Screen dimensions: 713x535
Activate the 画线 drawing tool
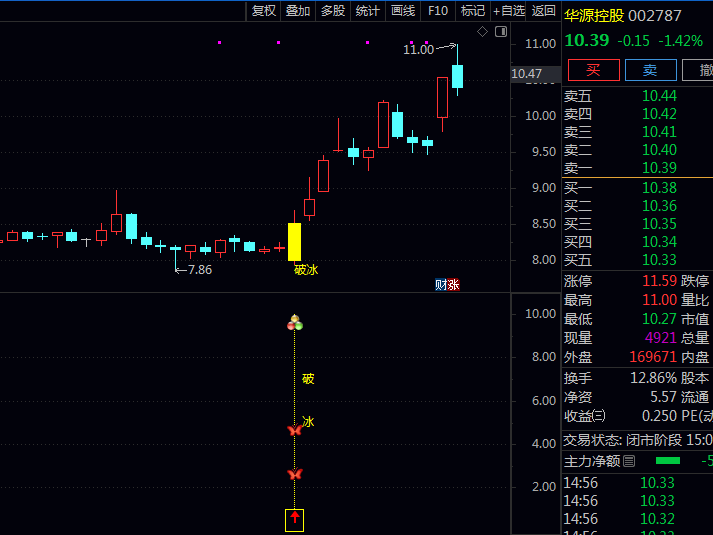click(403, 10)
